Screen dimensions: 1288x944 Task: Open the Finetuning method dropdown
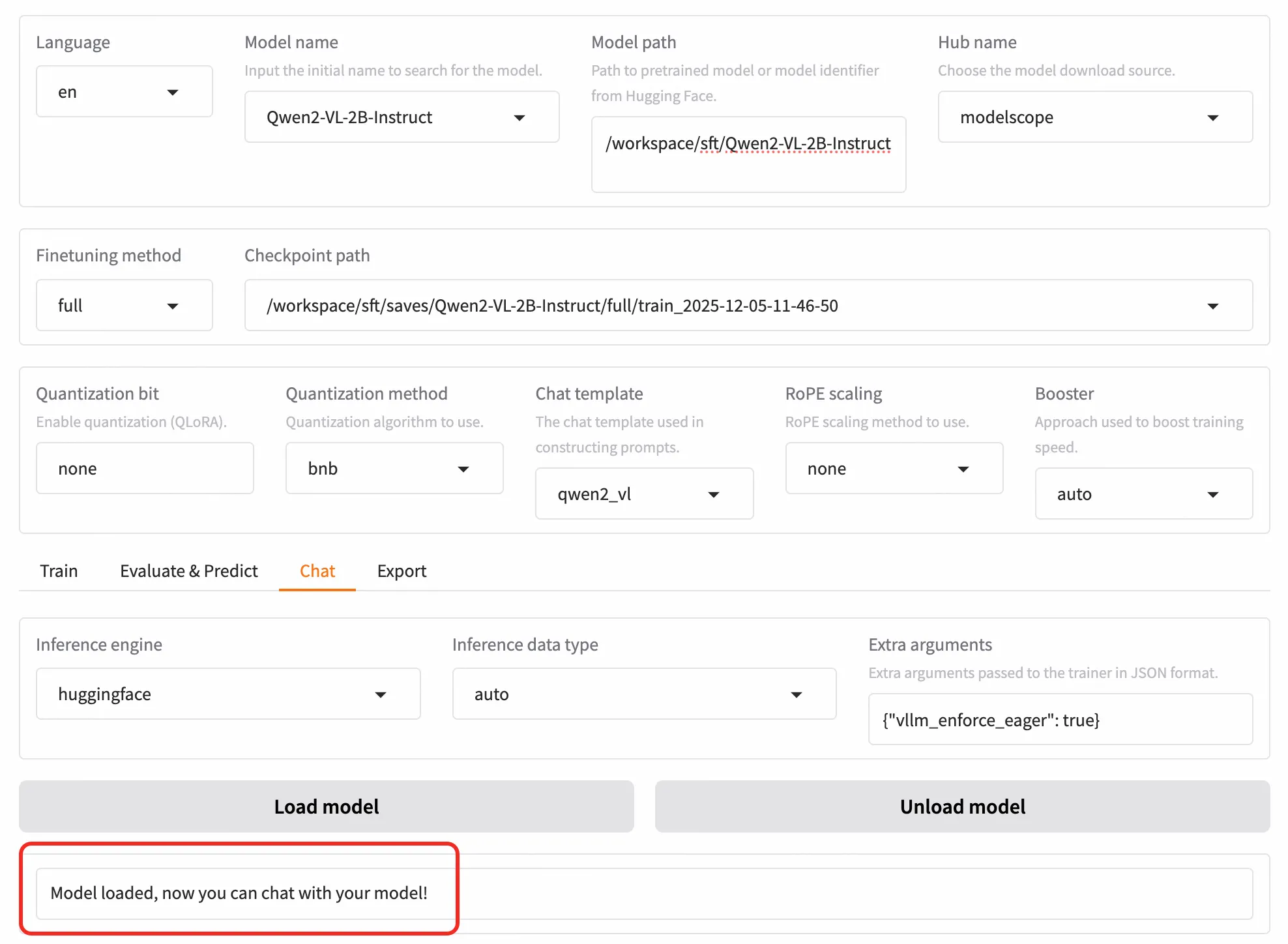124,306
